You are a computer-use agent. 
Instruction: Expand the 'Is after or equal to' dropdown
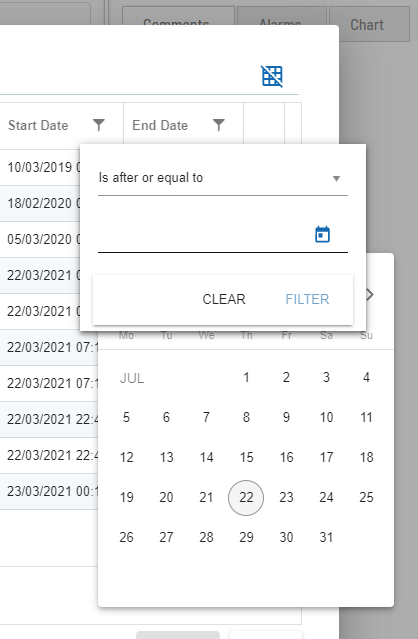223,178
